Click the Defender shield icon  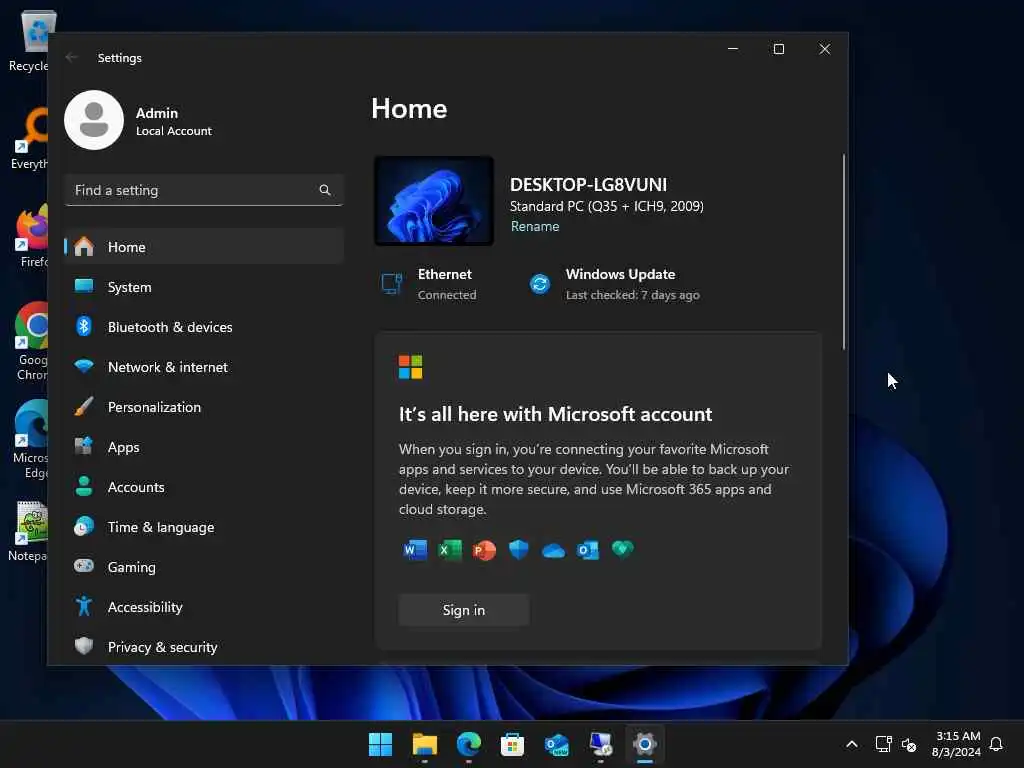519,550
